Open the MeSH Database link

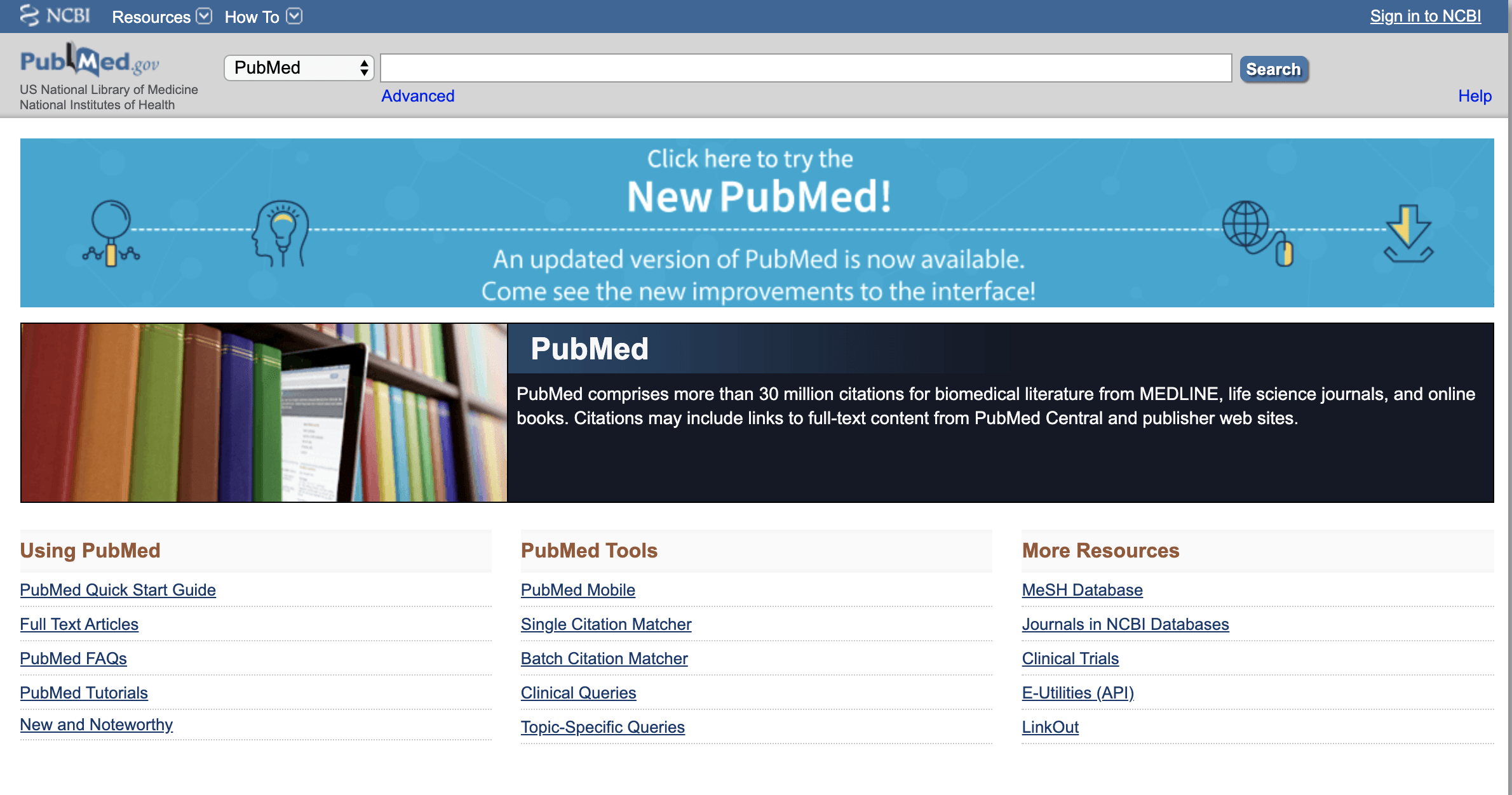point(1082,590)
